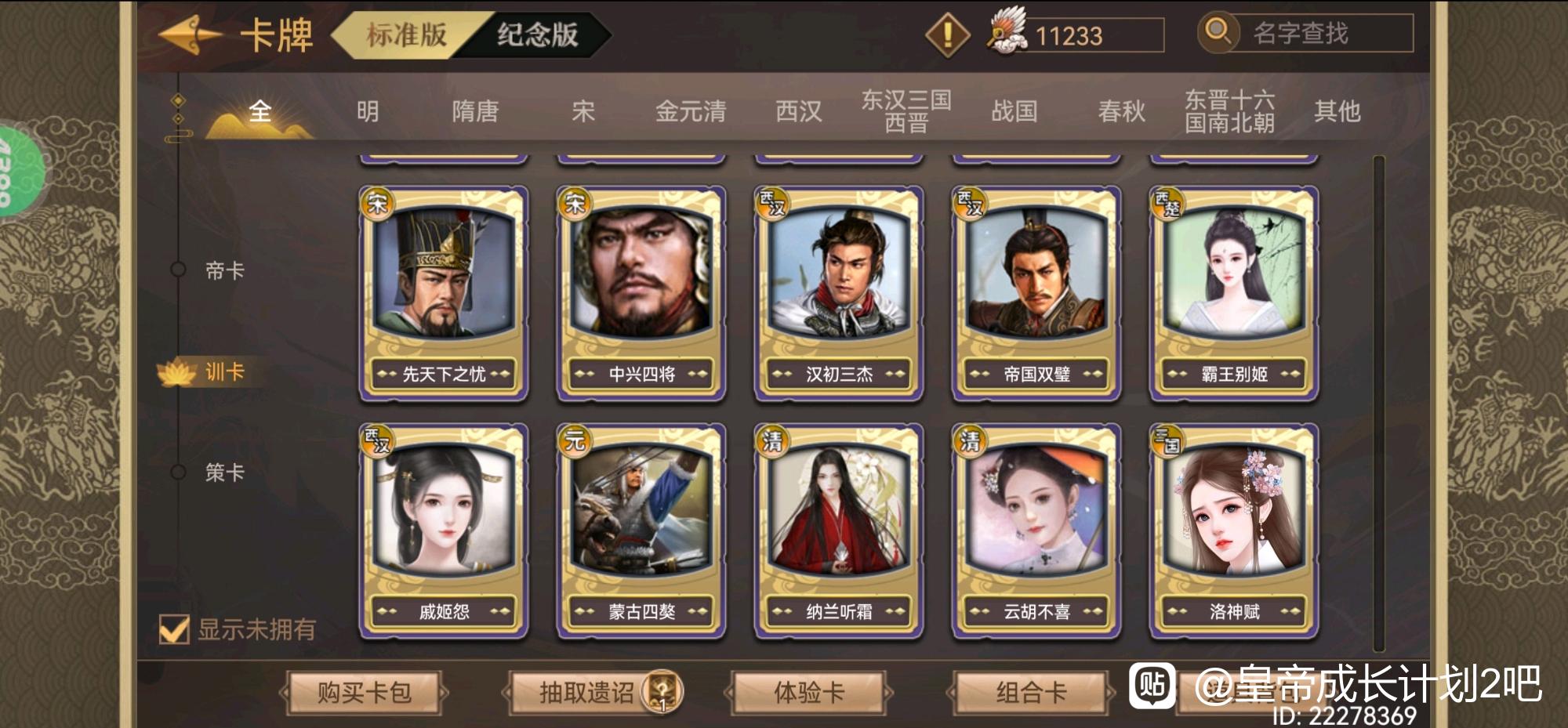Select the 策卡 category in sidebar
Screen dimensions: 1568x728
(224, 472)
